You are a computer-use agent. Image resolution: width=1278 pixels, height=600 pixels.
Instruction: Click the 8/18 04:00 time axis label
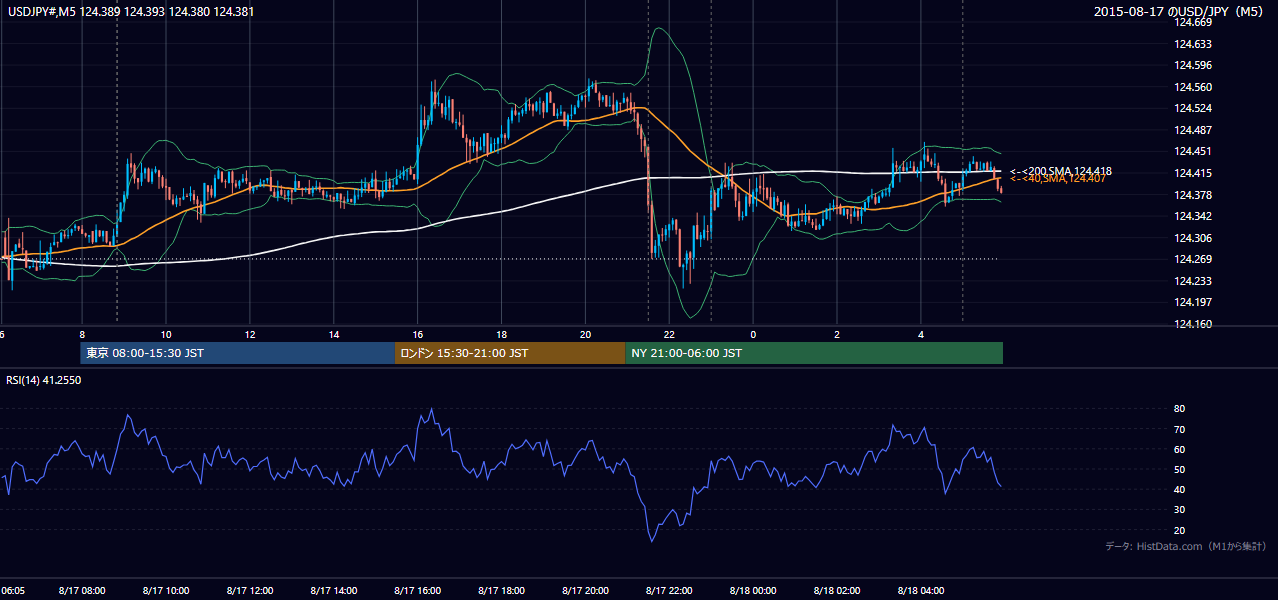tap(922, 590)
